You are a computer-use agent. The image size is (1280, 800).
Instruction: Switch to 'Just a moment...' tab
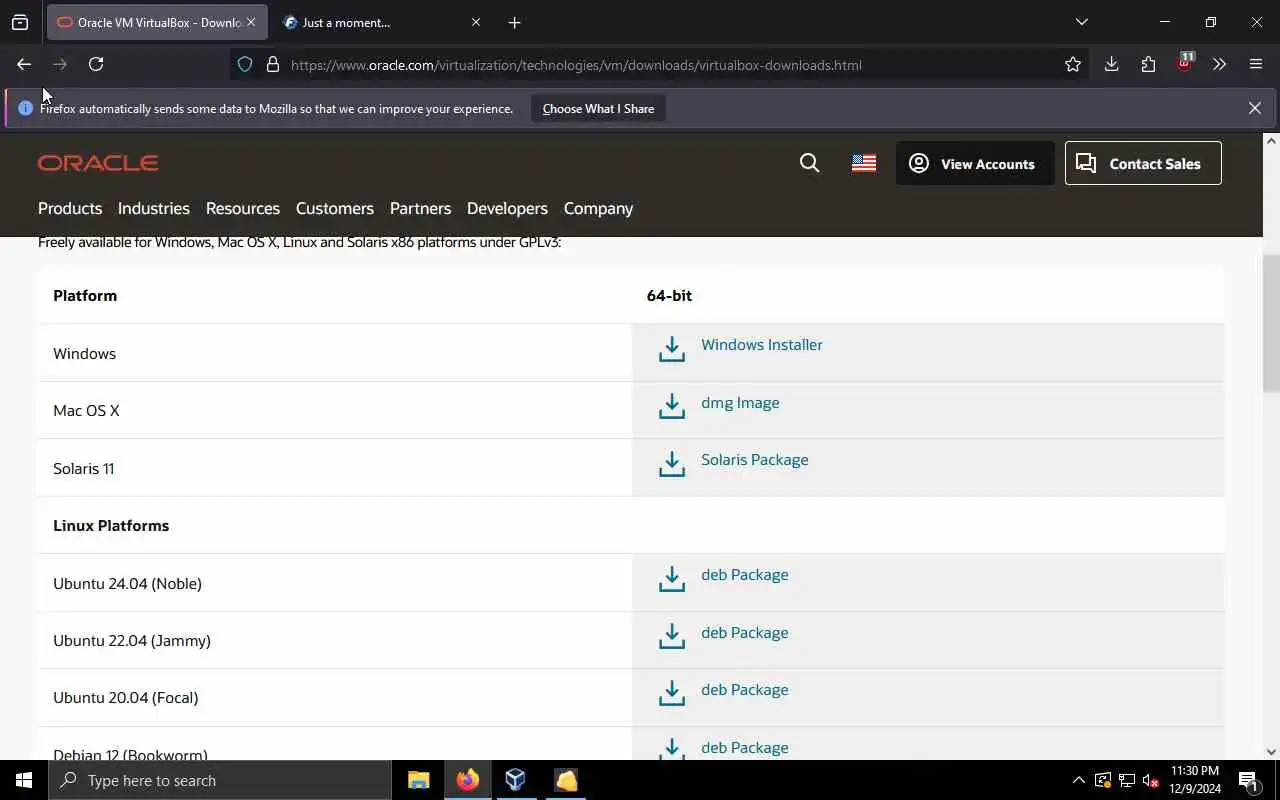click(x=381, y=22)
